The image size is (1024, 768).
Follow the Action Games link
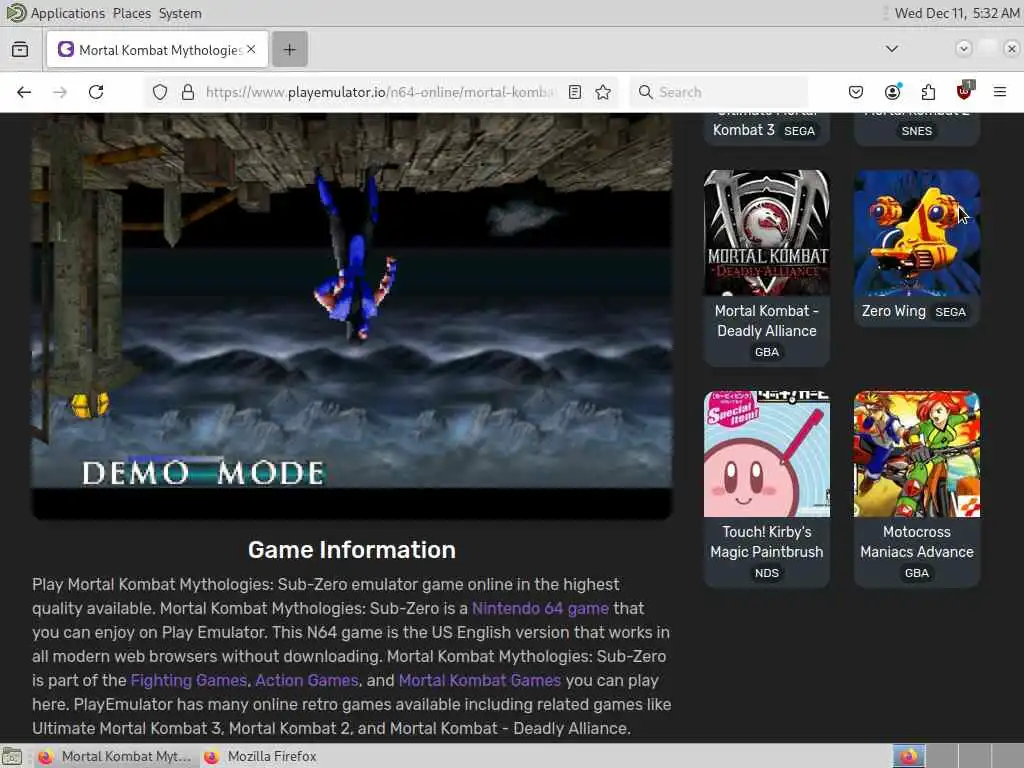[307, 680]
